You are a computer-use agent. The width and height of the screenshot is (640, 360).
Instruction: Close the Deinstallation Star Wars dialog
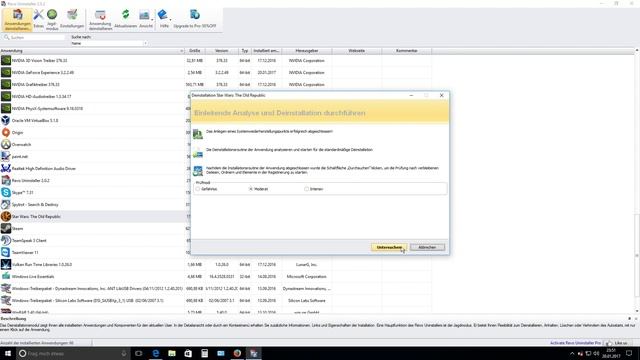[442, 95]
